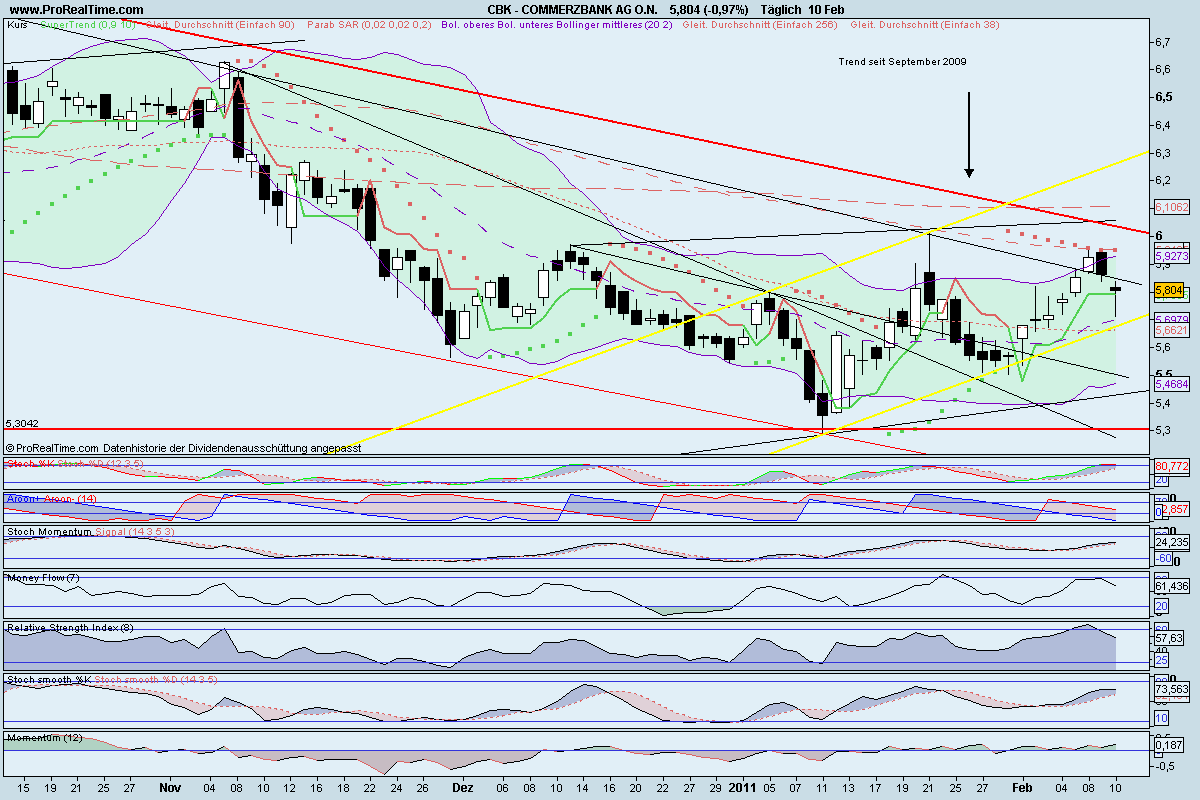1200x800 pixels.
Task: Select the Aroon+ Aroon- (14) indicator label
Action: pos(51,497)
